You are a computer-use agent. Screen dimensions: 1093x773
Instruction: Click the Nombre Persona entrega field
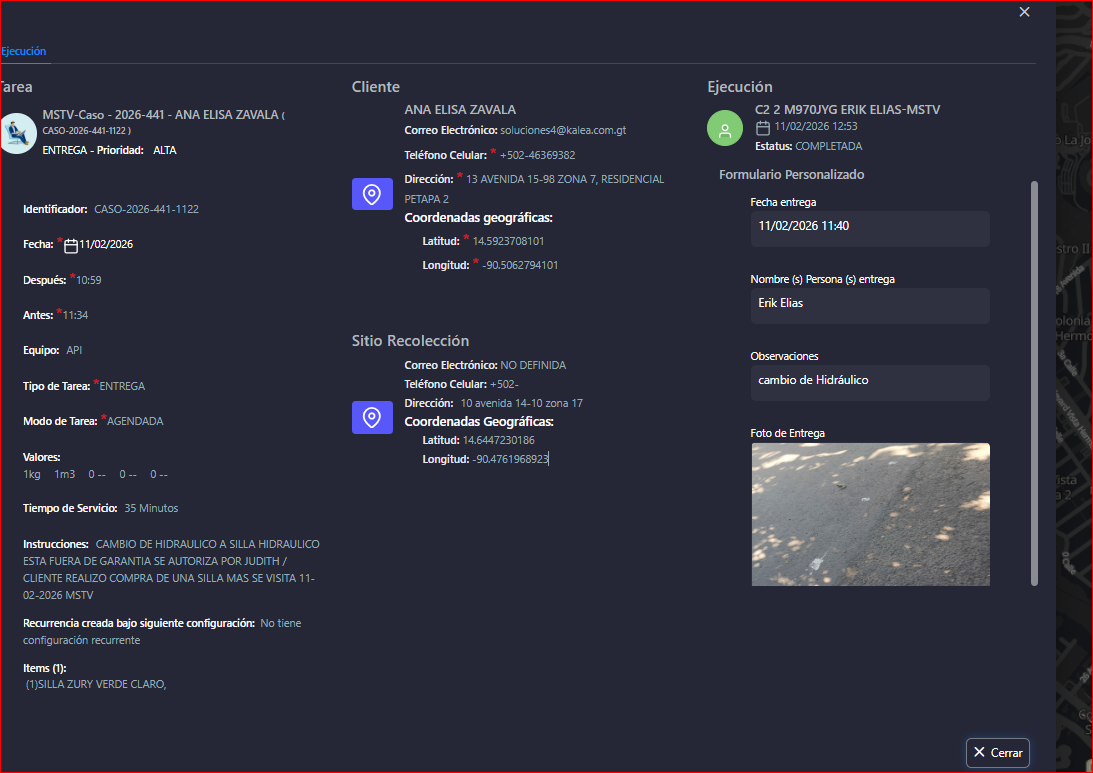[869, 304]
